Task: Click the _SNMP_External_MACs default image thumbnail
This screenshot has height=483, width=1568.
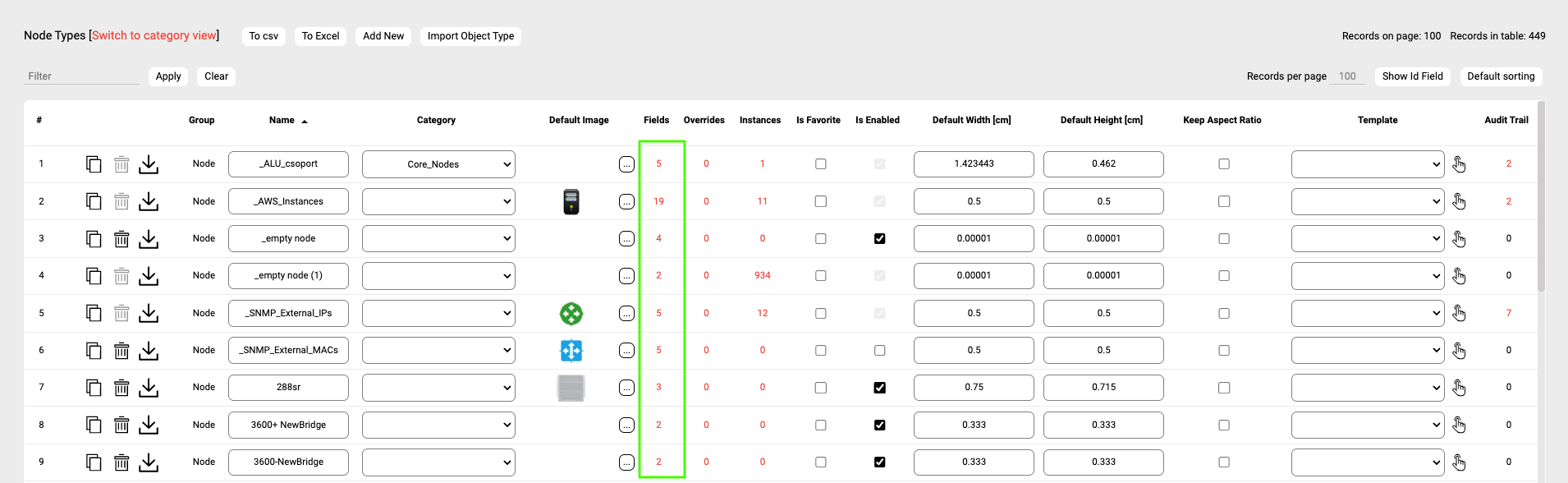Action: 571,351
